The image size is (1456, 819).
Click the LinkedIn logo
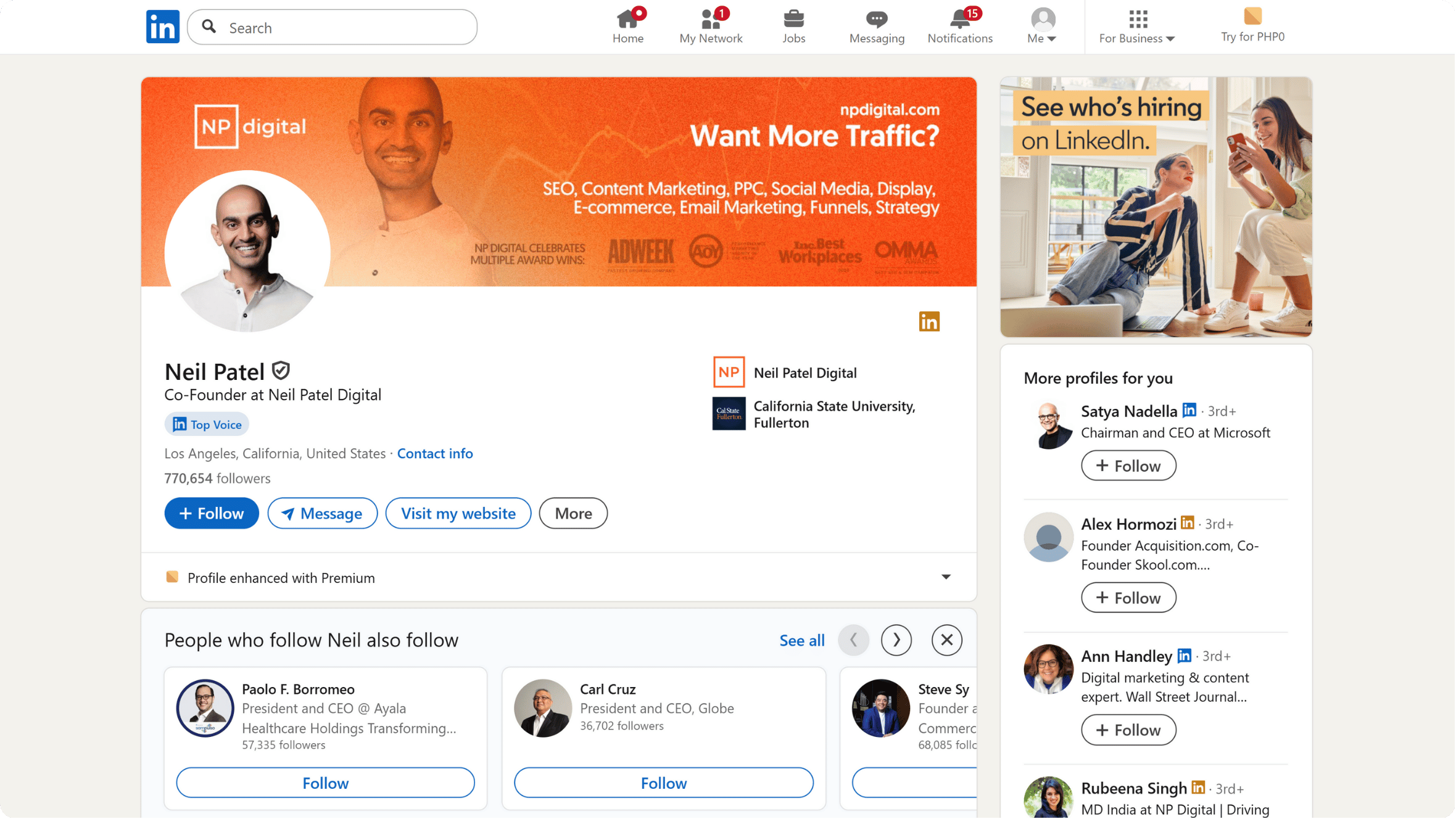click(x=162, y=26)
